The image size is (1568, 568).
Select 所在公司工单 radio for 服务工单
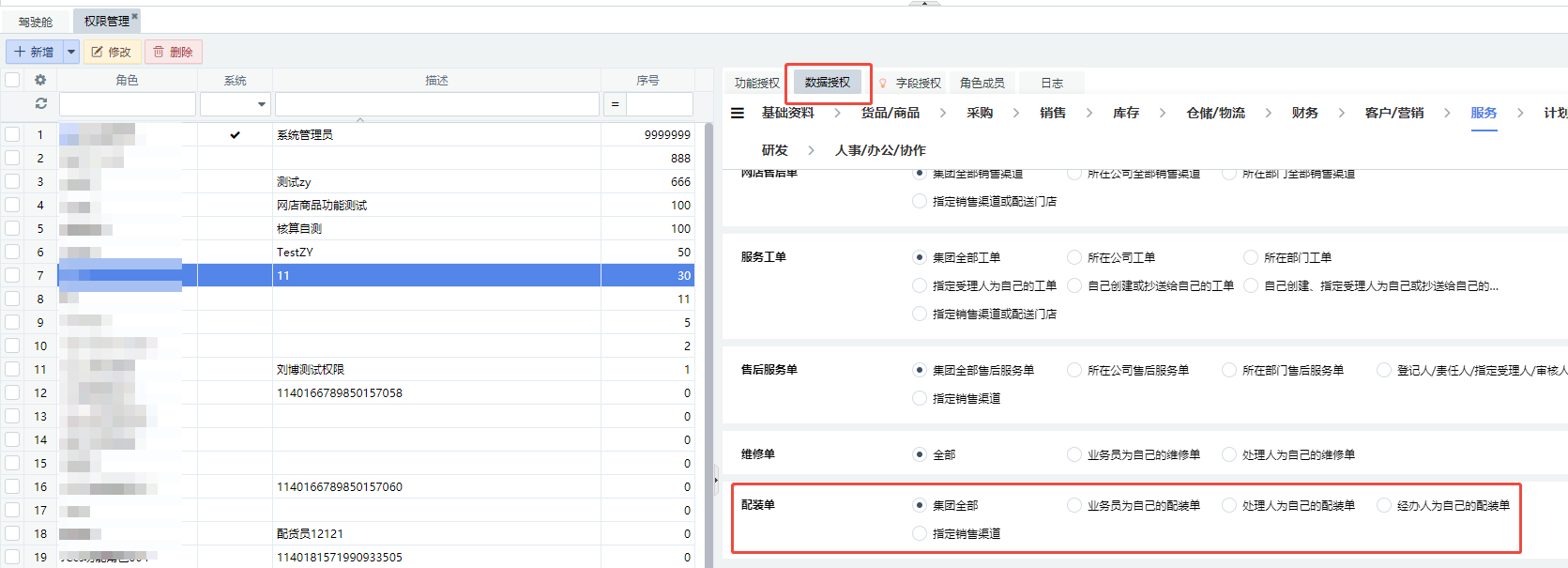(1074, 257)
